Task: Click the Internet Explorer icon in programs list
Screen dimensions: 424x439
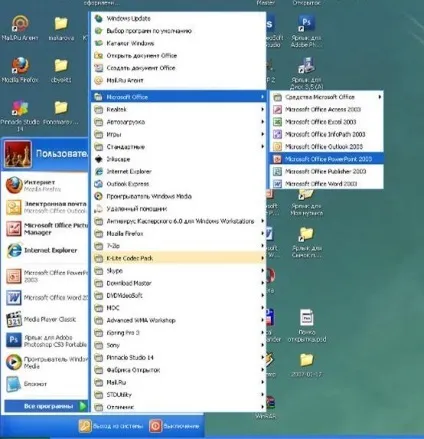Action: (x=98, y=171)
